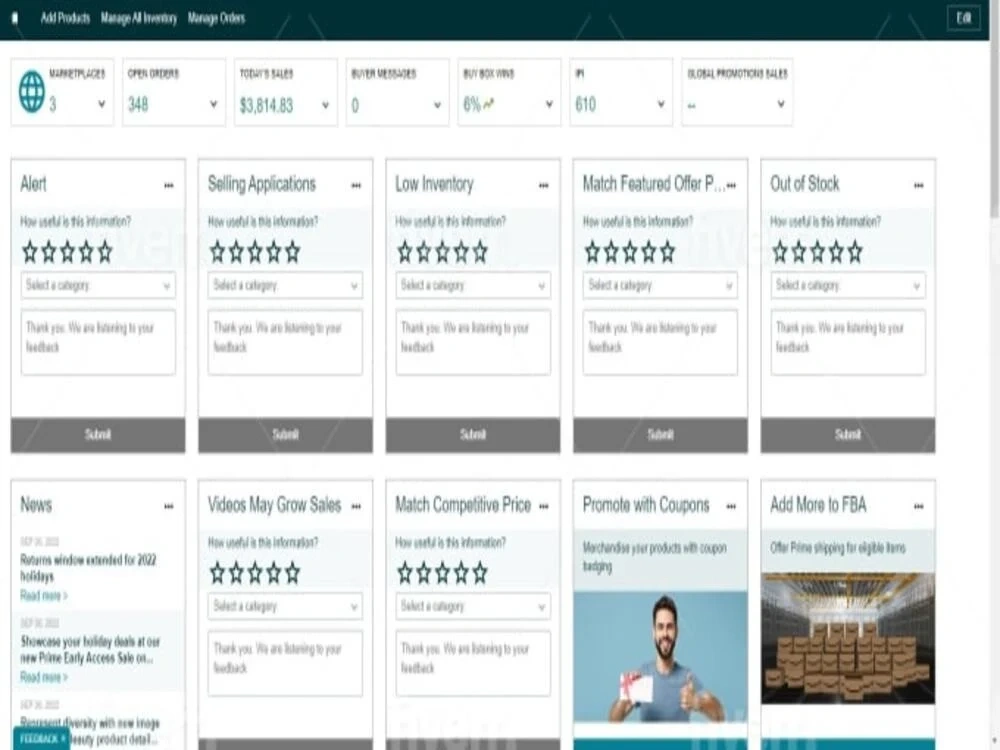Expand the Marketplaces dropdown
This screenshot has height=750, width=1000.
point(101,104)
